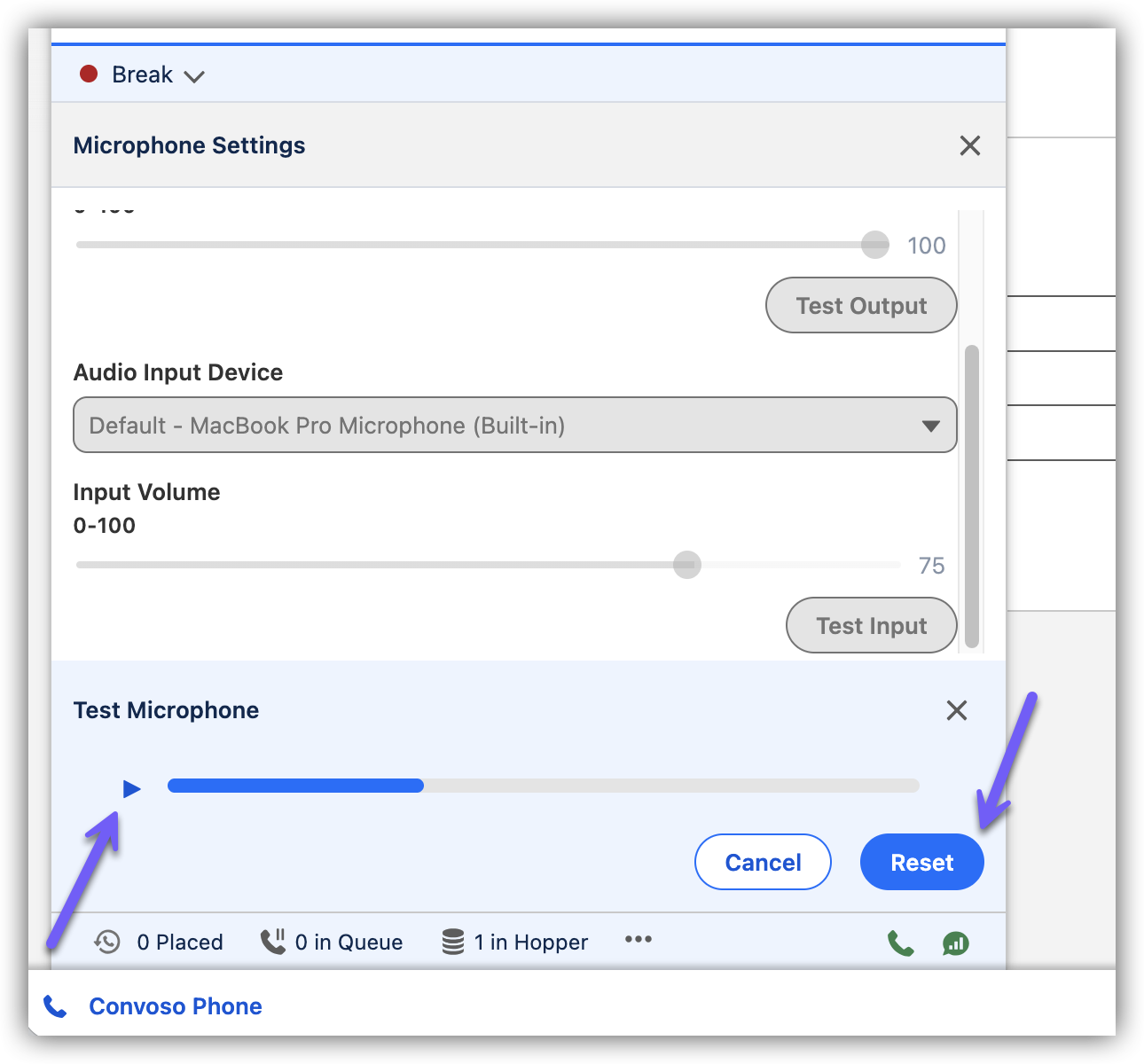Screen dimensions: 1144x1064
Task: Close the Test Microphone panel
Action: point(956,710)
